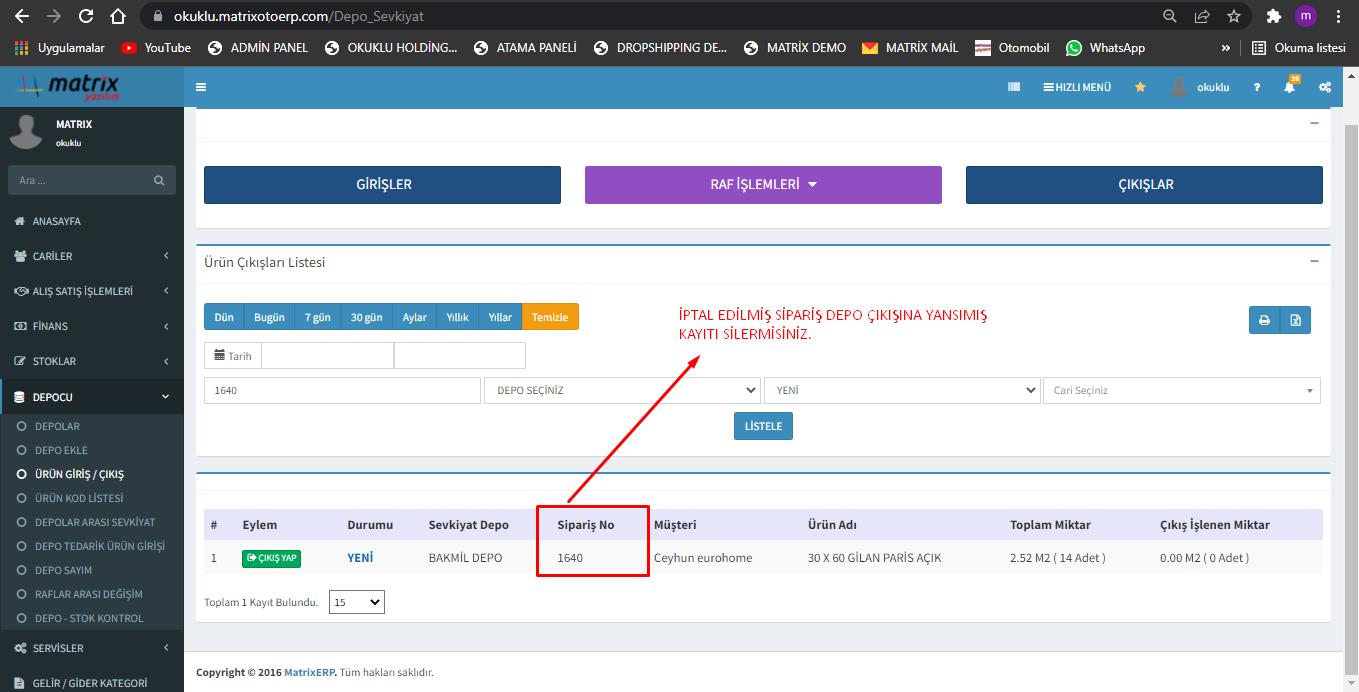
Task: Click the hamburger sidebar toggle icon
Action: click(201, 87)
